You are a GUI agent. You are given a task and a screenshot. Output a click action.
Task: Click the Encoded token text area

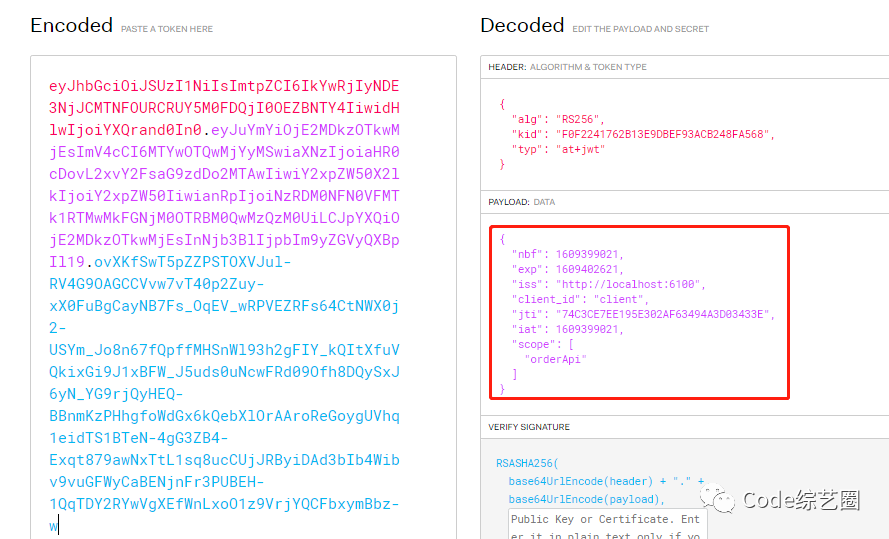[243, 298]
